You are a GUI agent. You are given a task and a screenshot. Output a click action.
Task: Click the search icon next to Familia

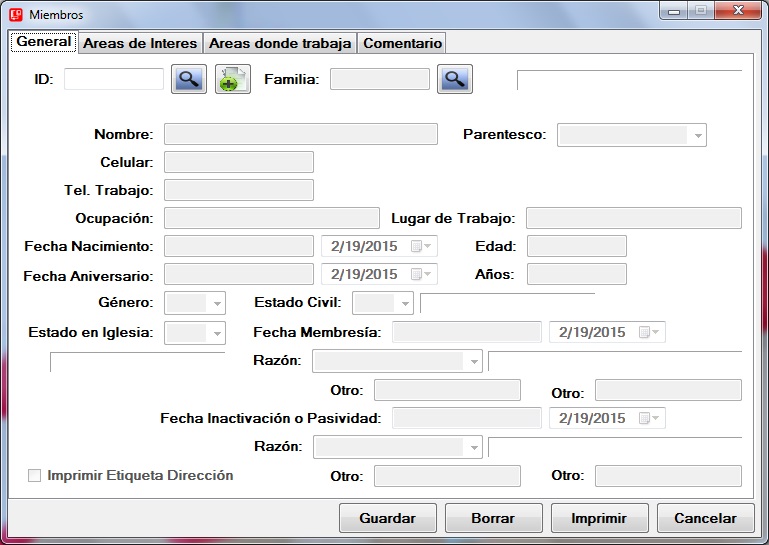[x=454, y=79]
